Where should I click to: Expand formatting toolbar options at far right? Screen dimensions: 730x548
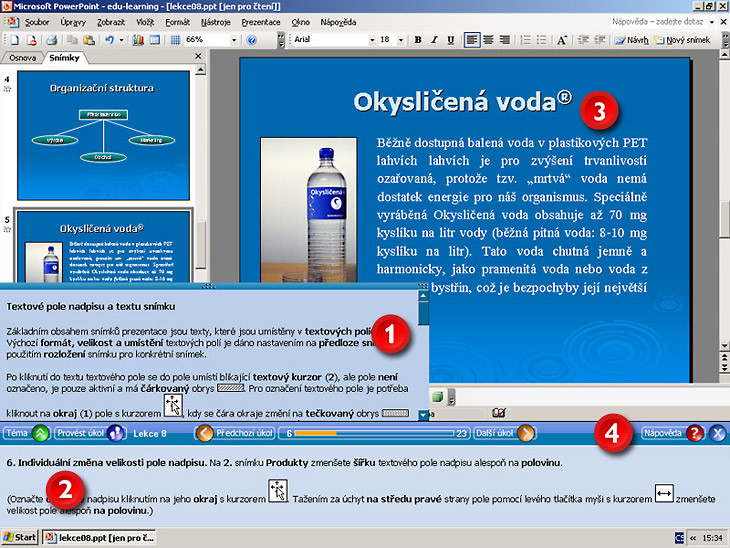coord(725,40)
